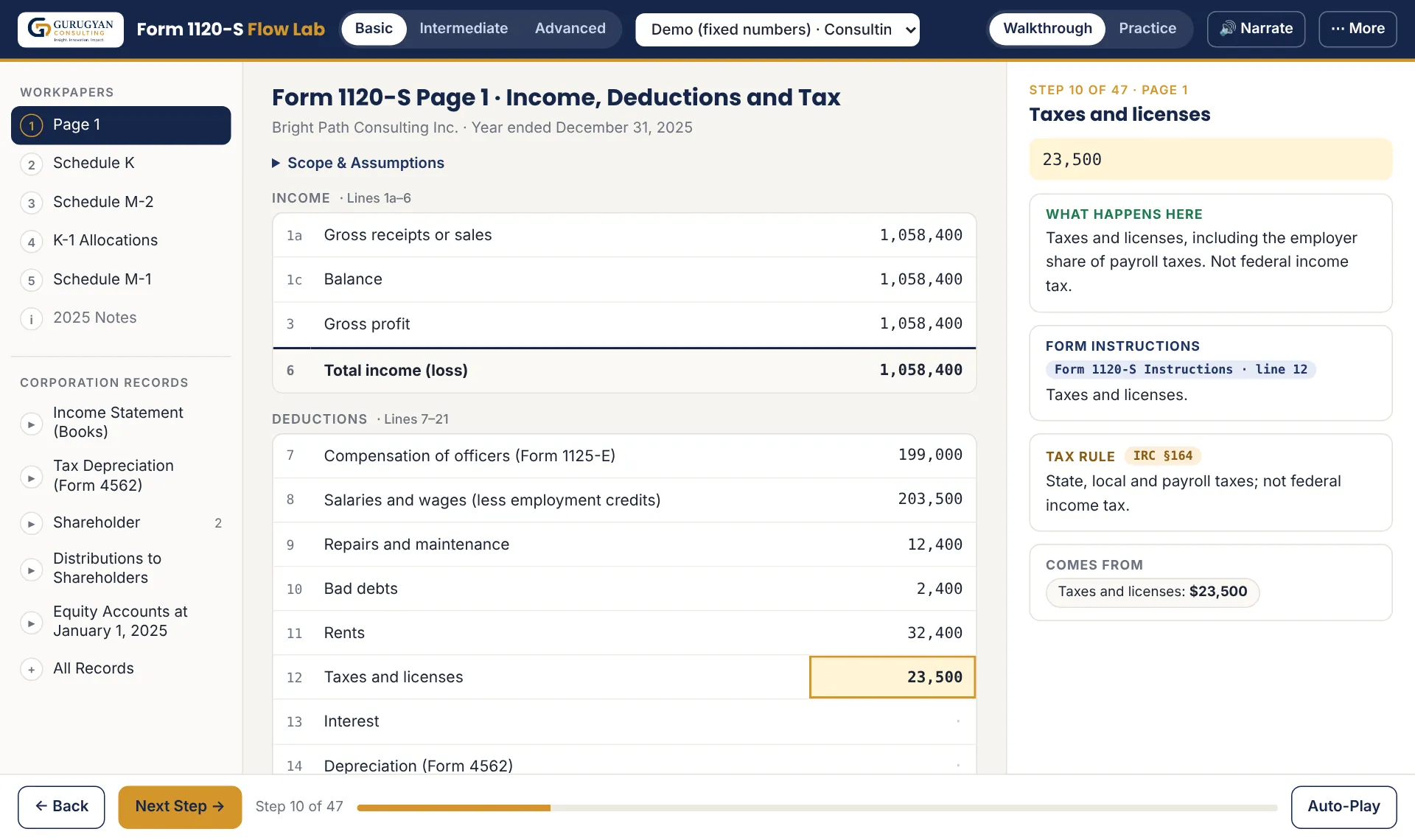The height and width of the screenshot is (840, 1415).
Task: Open Form 1120-S Instructions line 12 link
Action: click(1181, 369)
